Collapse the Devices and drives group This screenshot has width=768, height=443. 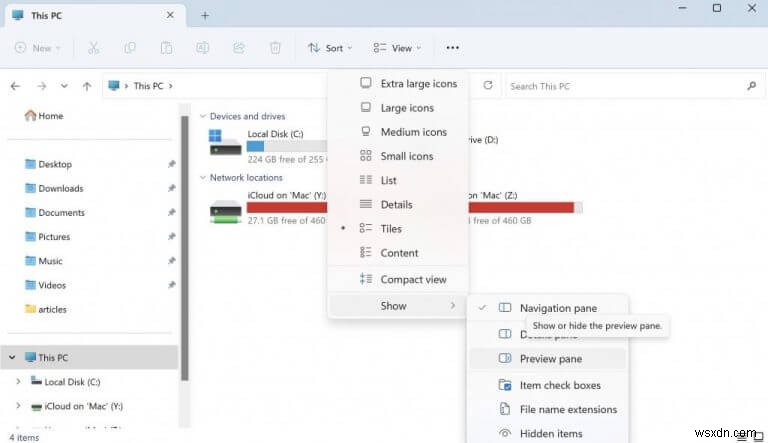click(202, 116)
